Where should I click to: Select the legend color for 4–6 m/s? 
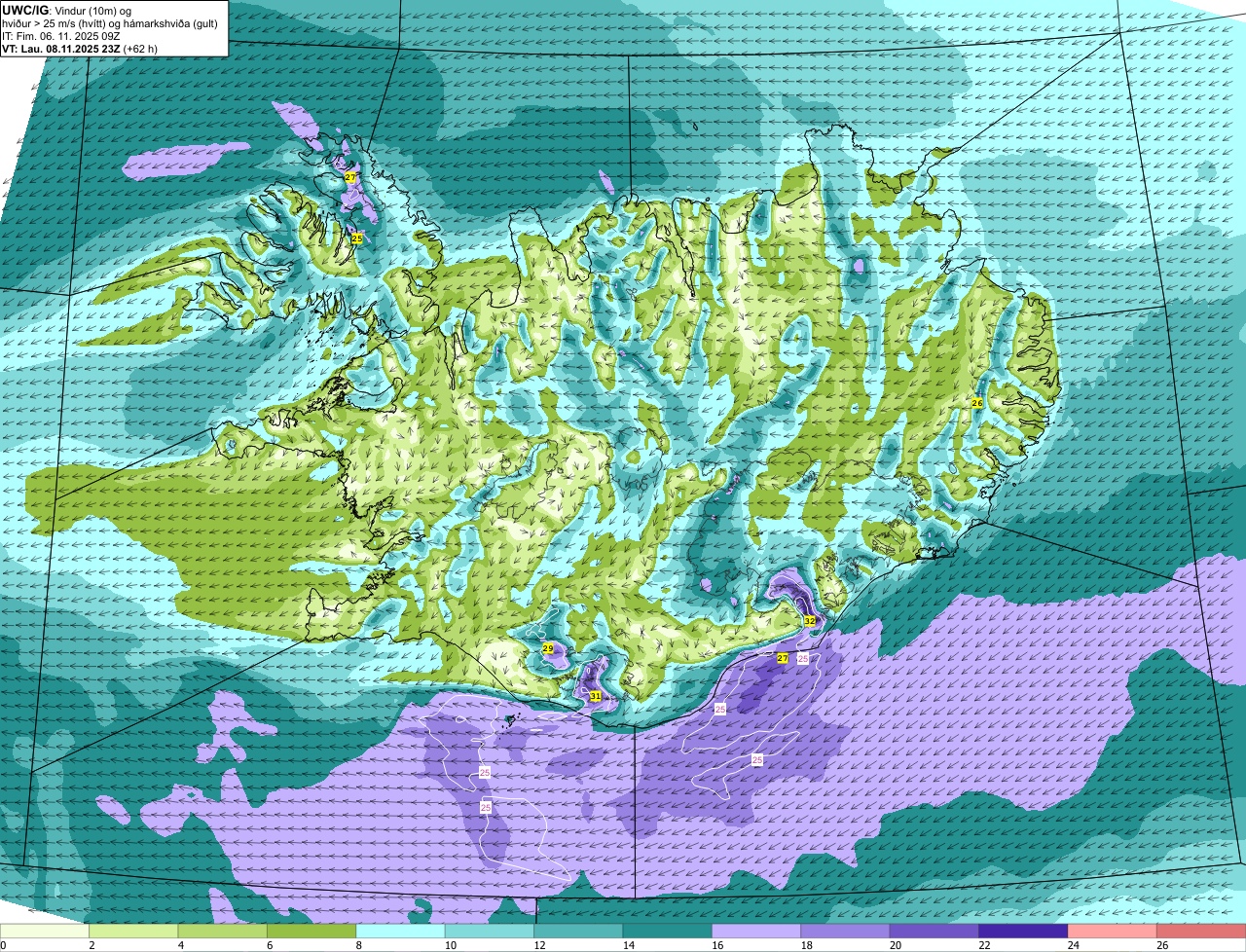223,932
